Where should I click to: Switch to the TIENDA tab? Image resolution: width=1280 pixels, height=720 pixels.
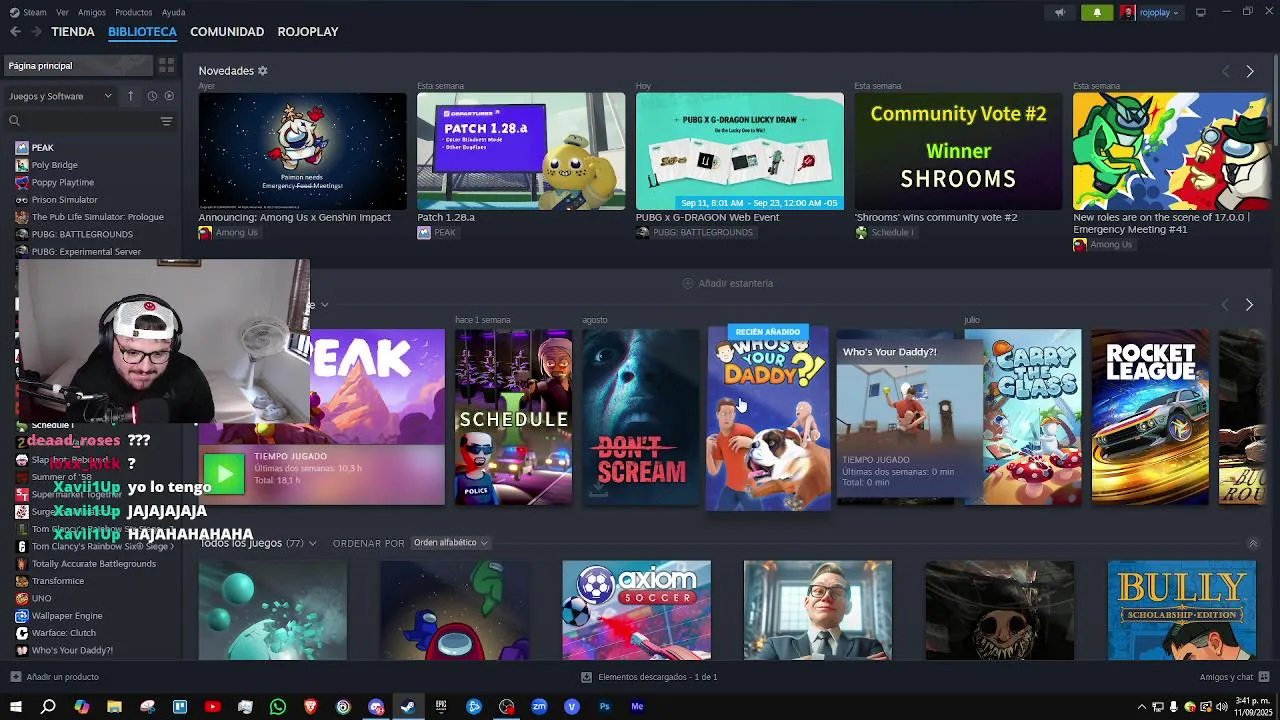(x=73, y=32)
